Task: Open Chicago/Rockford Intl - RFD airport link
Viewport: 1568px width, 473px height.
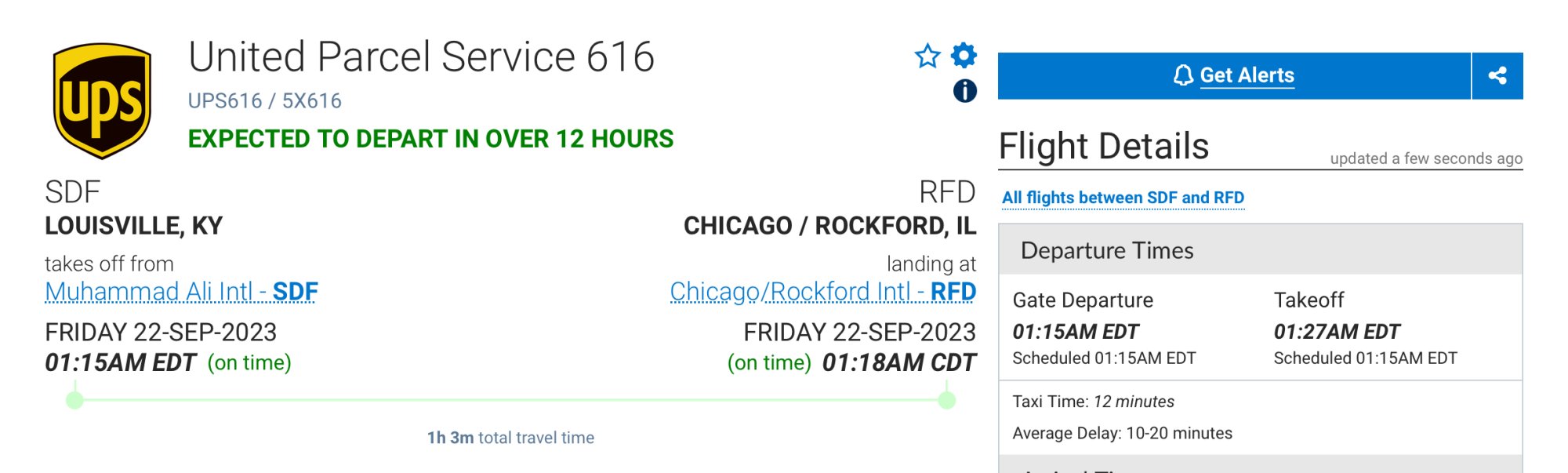Action: click(822, 292)
